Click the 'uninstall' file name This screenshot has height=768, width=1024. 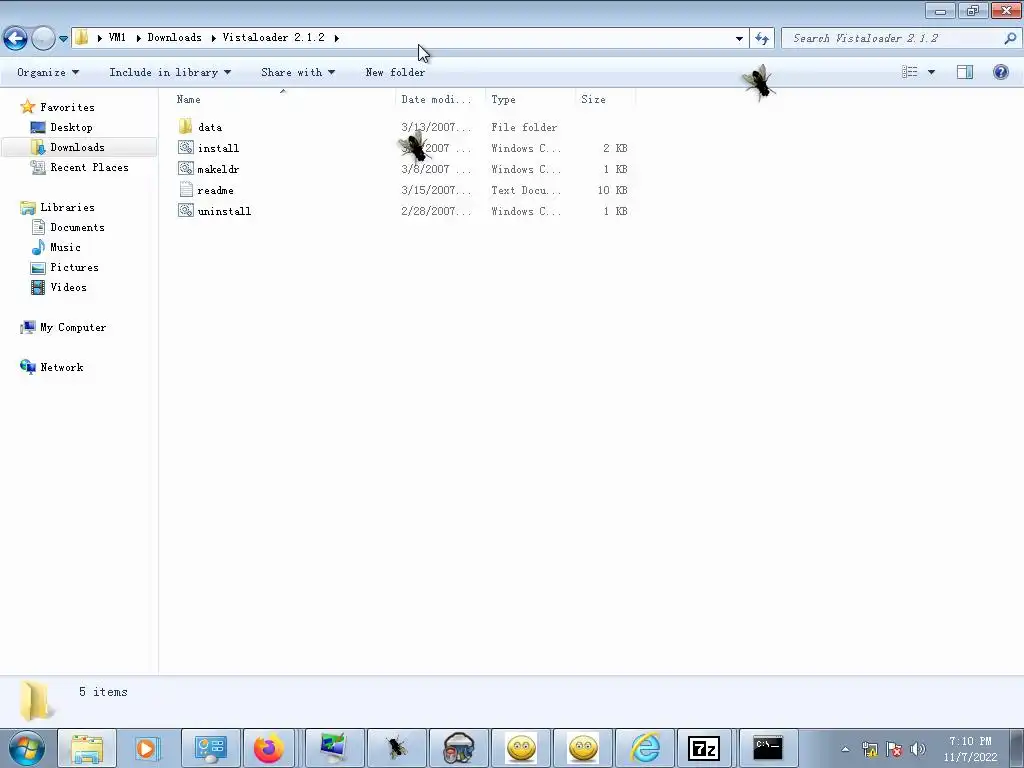pyautogui.click(x=224, y=211)
